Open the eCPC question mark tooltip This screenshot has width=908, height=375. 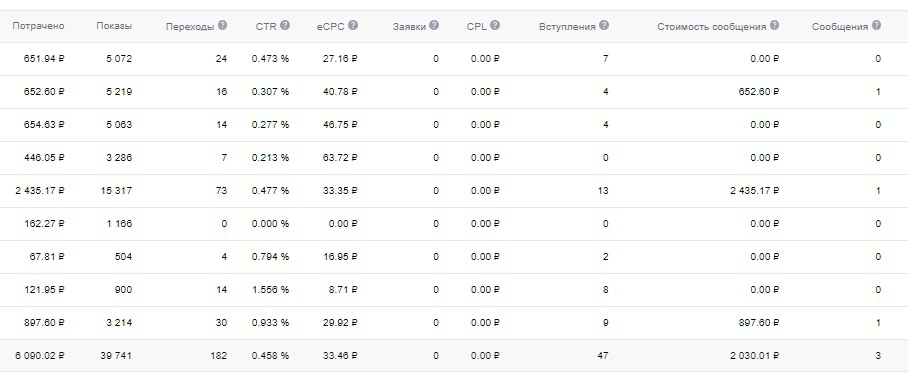point(353,26)
